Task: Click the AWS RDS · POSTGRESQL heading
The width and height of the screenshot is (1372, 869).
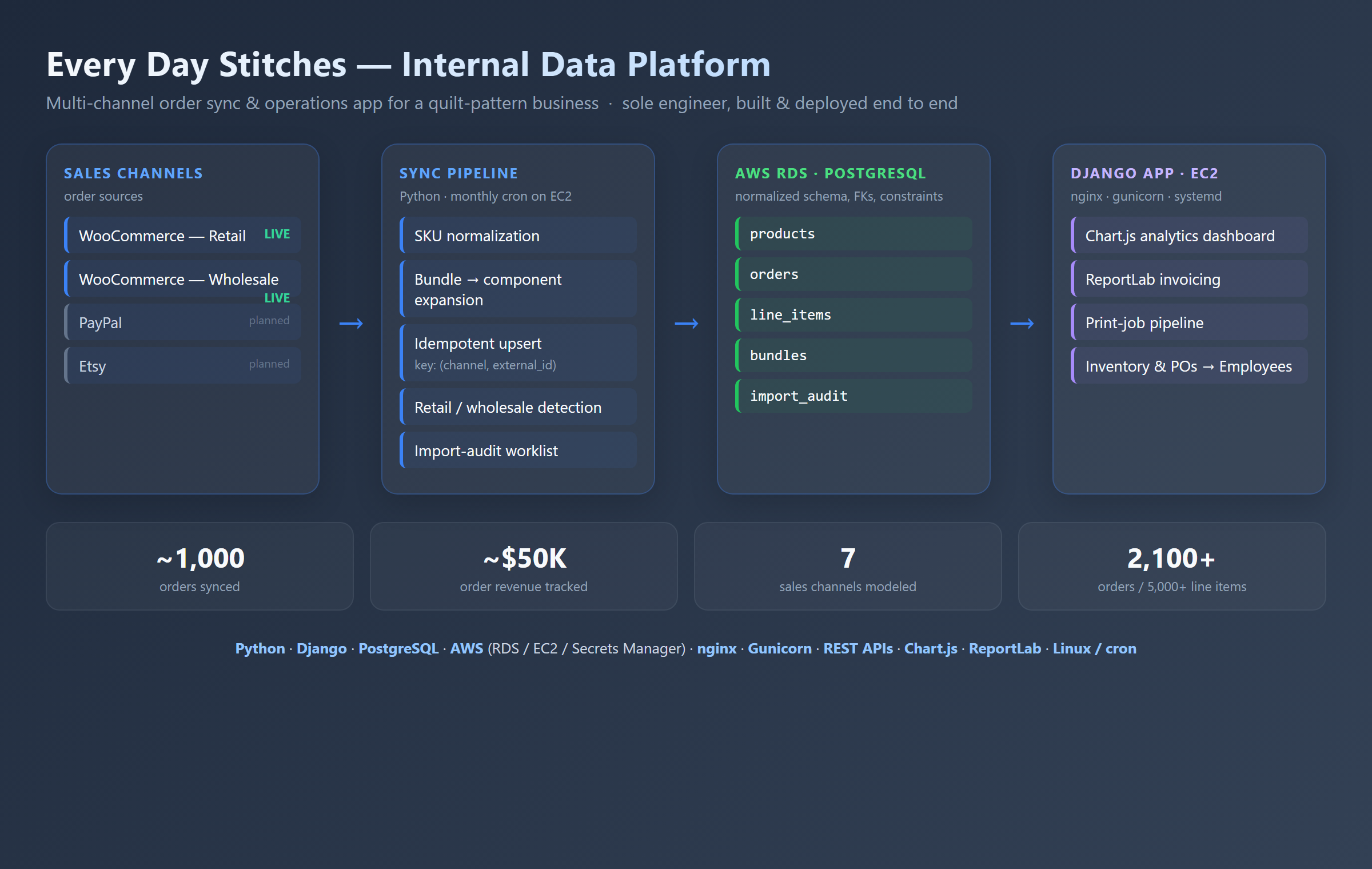Action: 830,173
